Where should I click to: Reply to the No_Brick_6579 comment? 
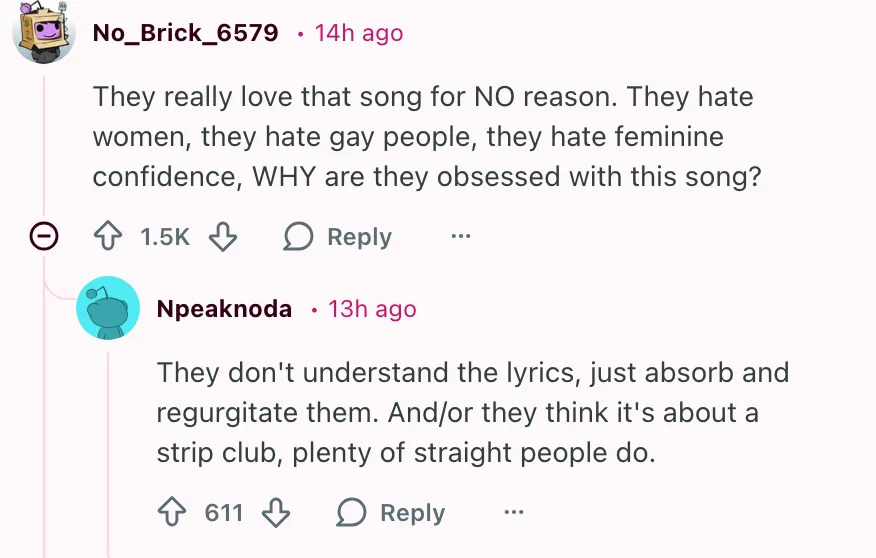click(338, 237)
